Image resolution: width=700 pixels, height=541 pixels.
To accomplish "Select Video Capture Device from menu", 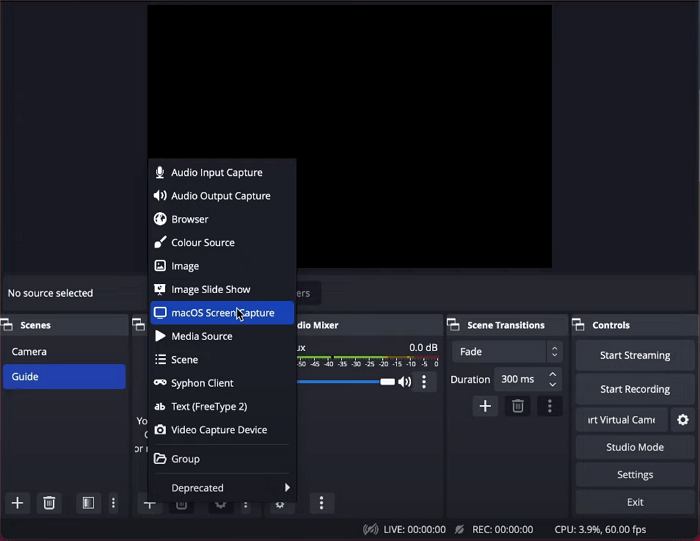I will pos(218,430).
